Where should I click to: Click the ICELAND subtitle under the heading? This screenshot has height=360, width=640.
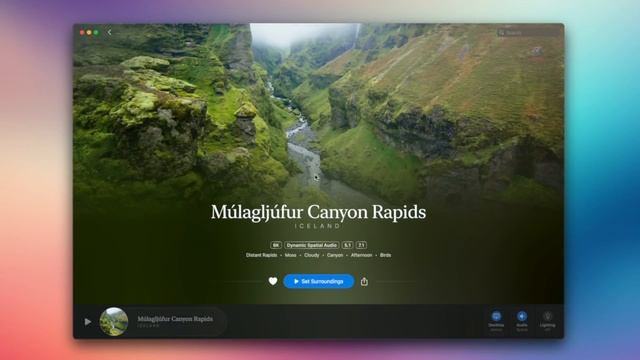318,226
